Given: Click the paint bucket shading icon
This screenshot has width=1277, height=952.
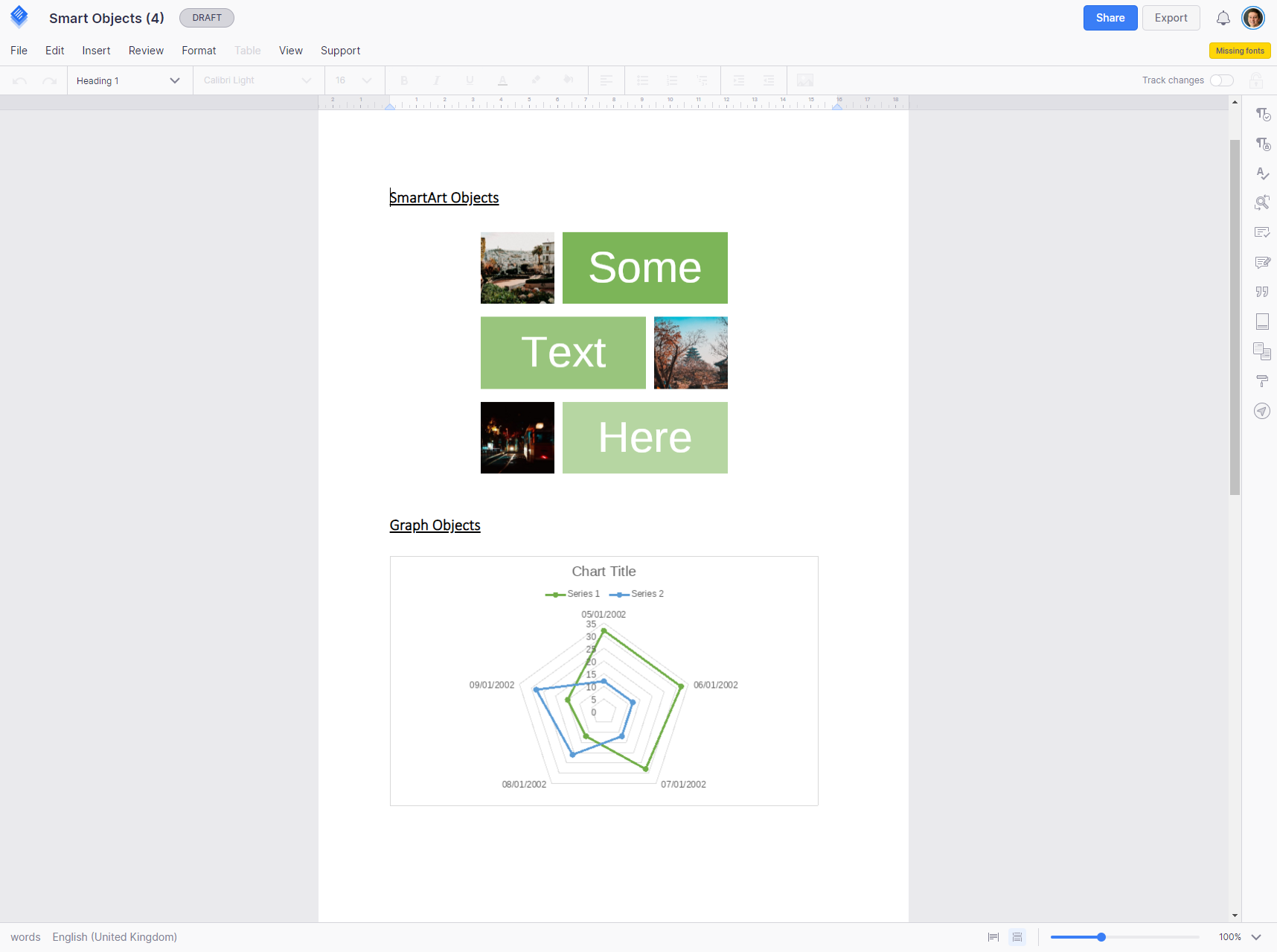Looking at the screenshot, I should 568,80.
